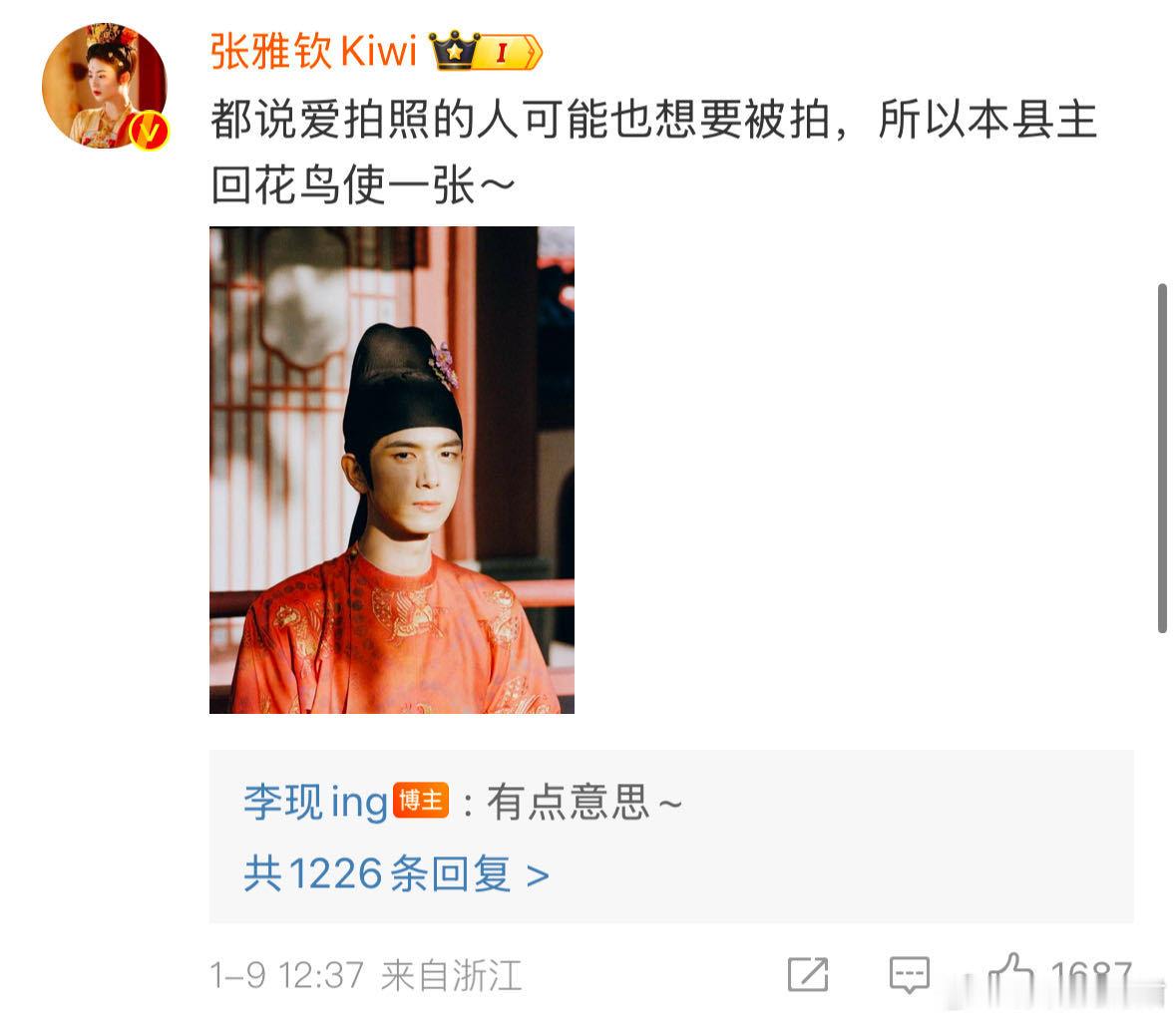Enlarge the photo of man in red robe
1176x1021 pixels.
(x=391, y=470)
